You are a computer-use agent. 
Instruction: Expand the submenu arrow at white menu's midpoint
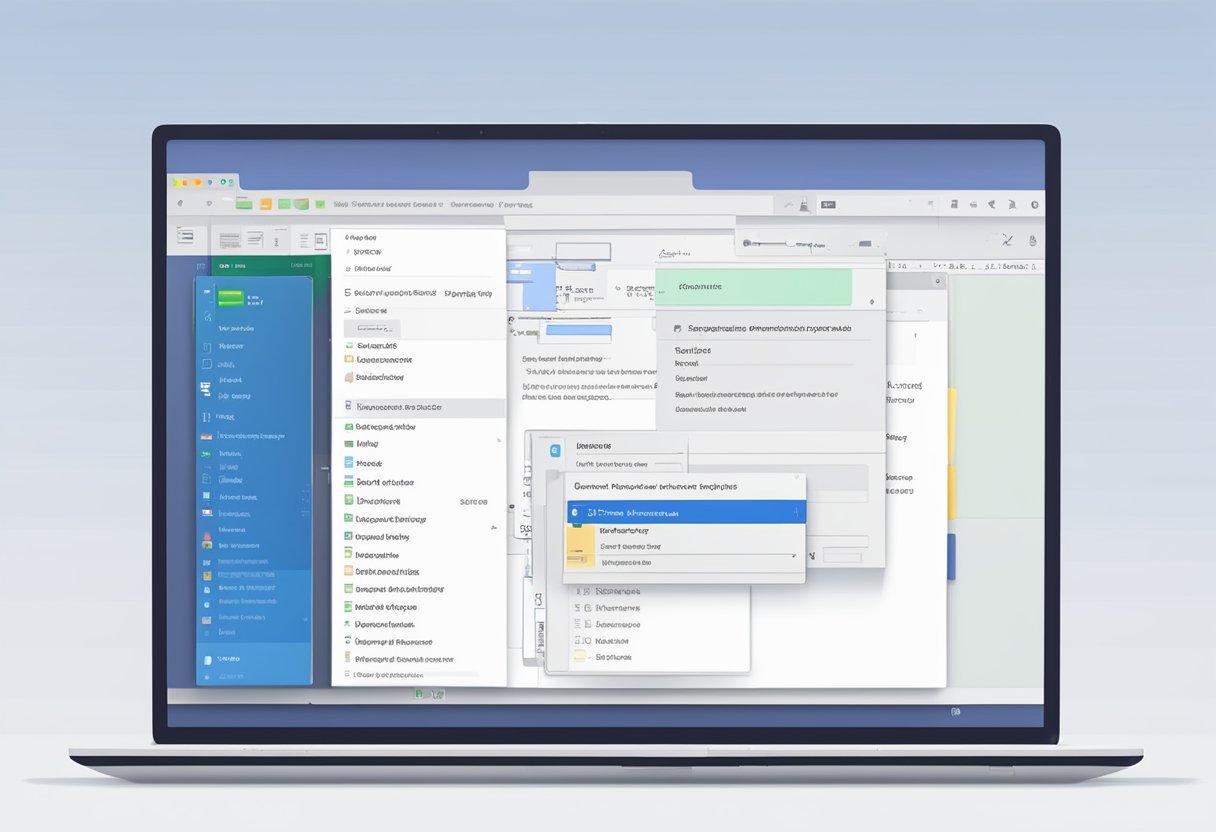[497, 440]
